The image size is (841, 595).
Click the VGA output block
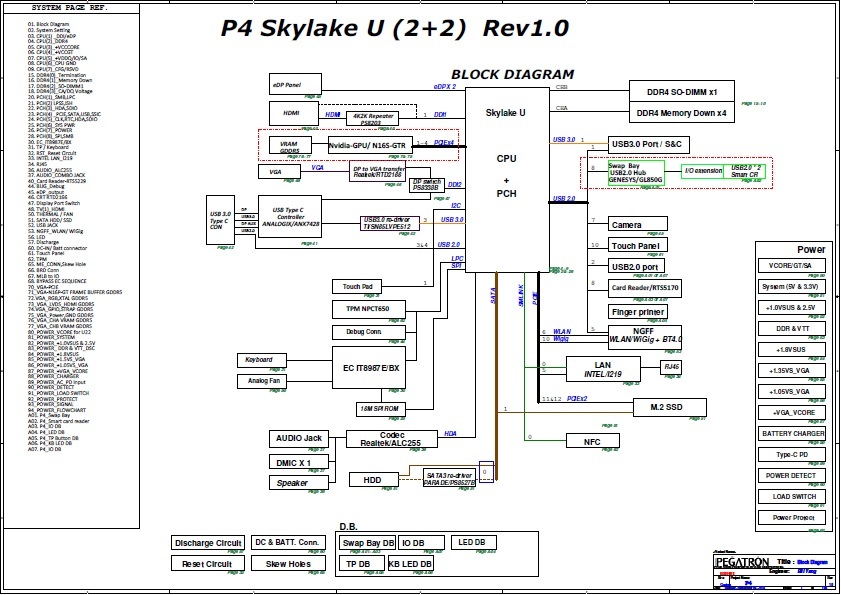(279, 172)
